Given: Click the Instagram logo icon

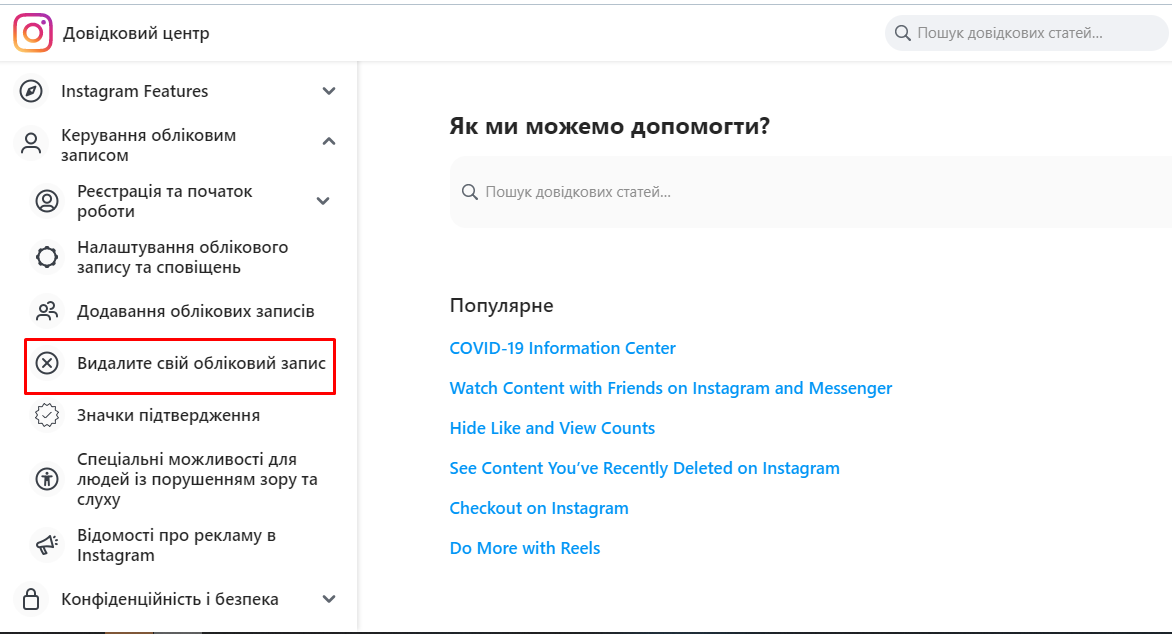Looking at the screenshot, I should (32, 32).
